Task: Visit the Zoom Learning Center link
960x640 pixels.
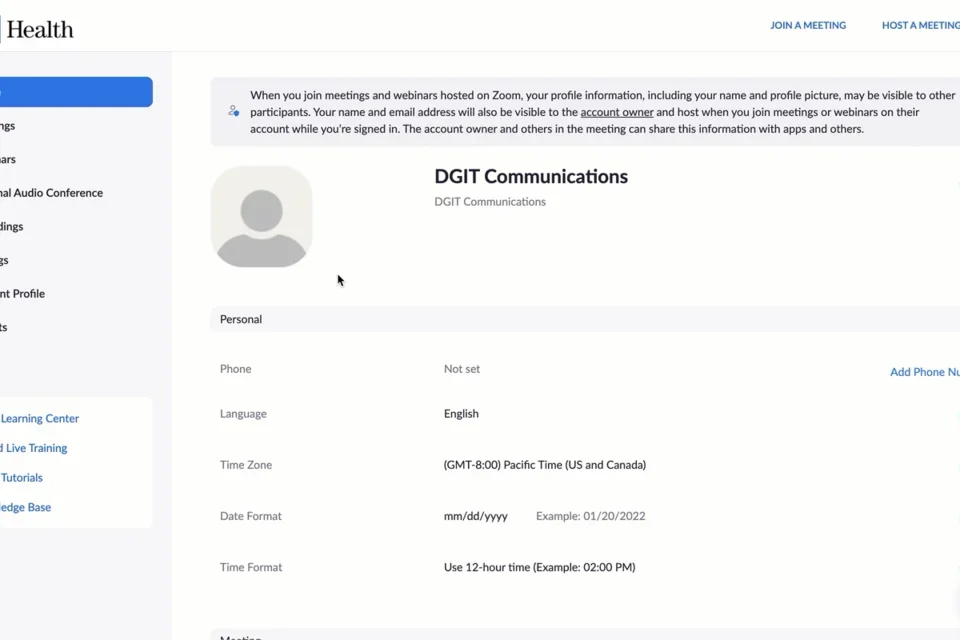Action: coord(39,418)
